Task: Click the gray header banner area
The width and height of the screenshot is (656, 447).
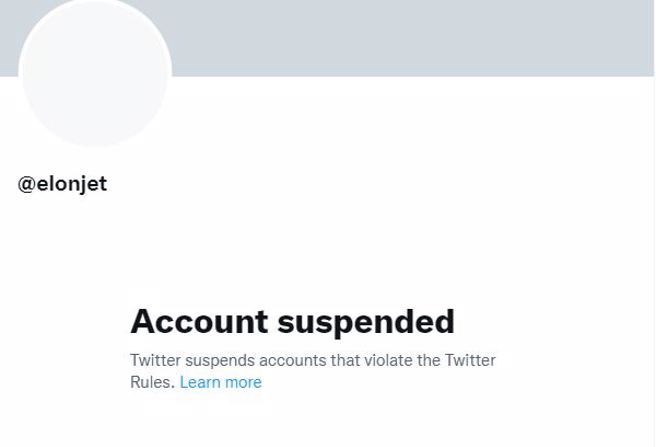Action: click(400, 38)
